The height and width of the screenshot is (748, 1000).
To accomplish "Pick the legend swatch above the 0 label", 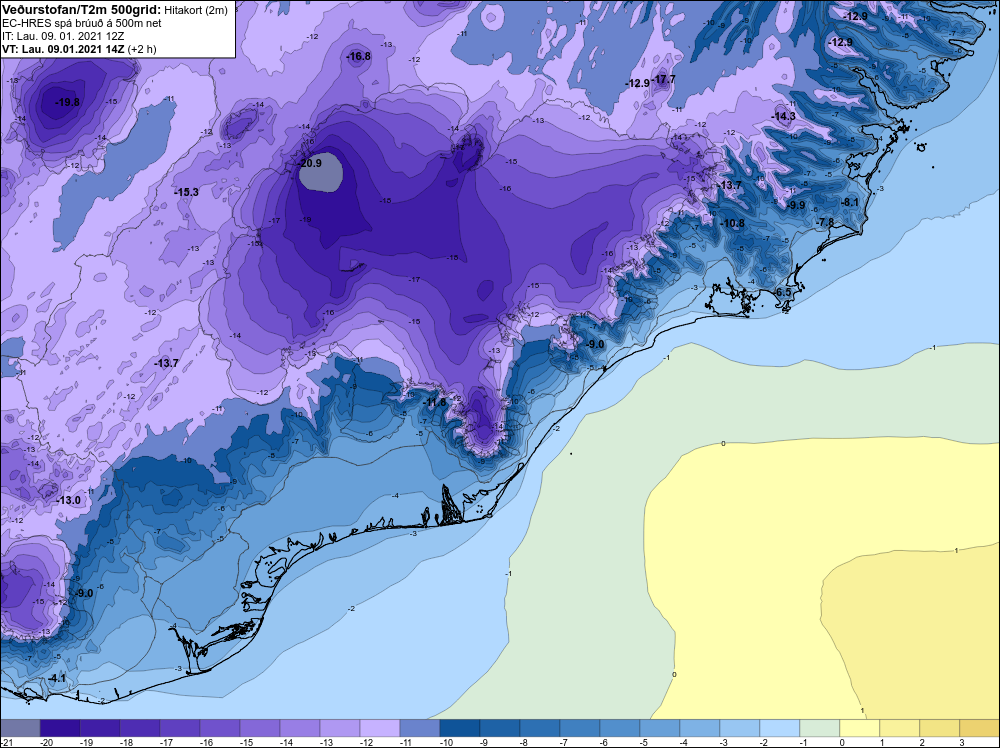I will [x=859, y=729].
